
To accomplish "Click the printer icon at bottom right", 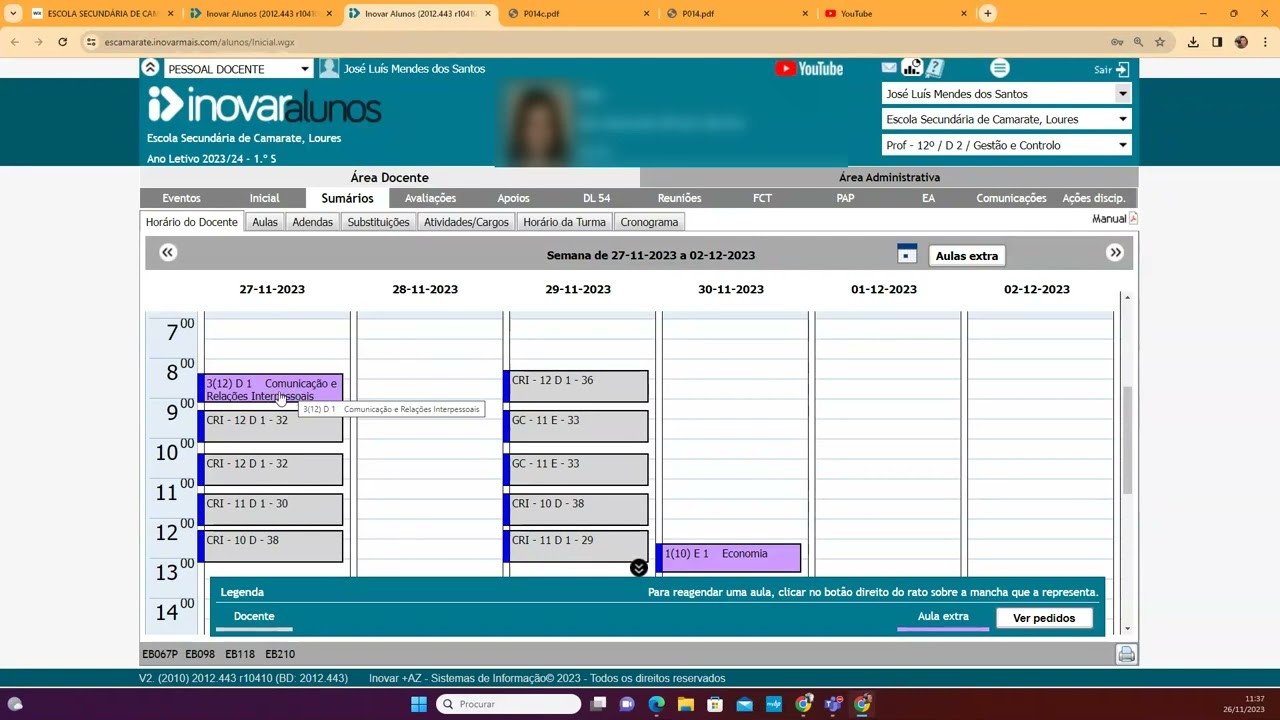I will pyautogui.click(x=1126, y=654).
